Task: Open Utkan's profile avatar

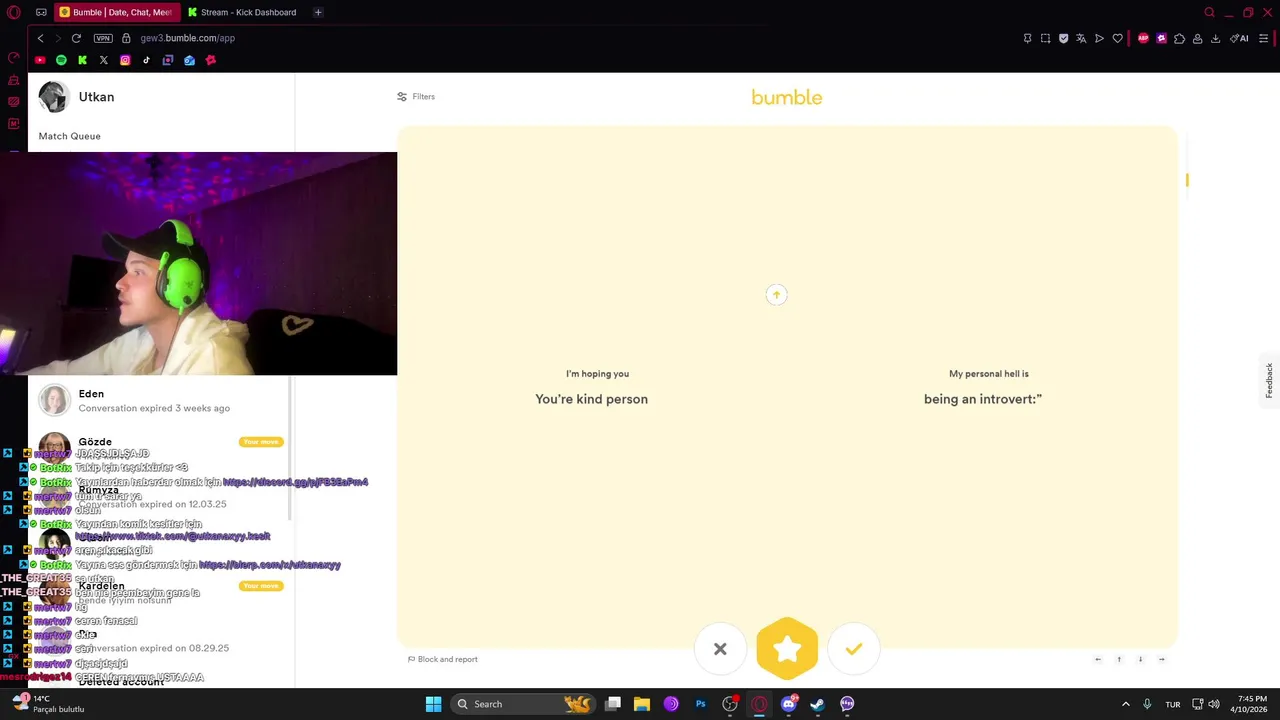Action: [x=53, y=97]
